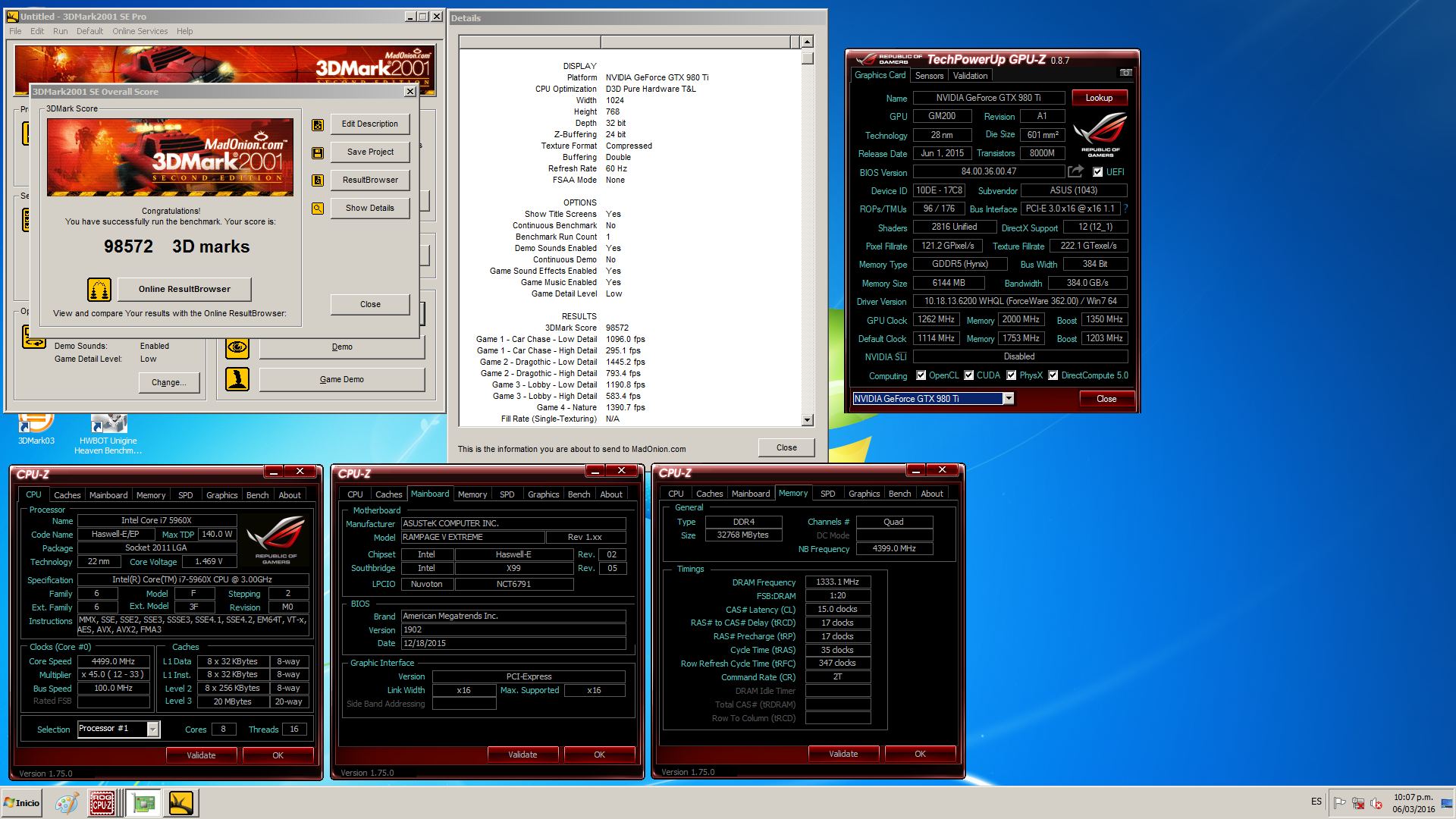Click the Edit Description button
Screen dimensions: 1456x819
click(370, 124)
